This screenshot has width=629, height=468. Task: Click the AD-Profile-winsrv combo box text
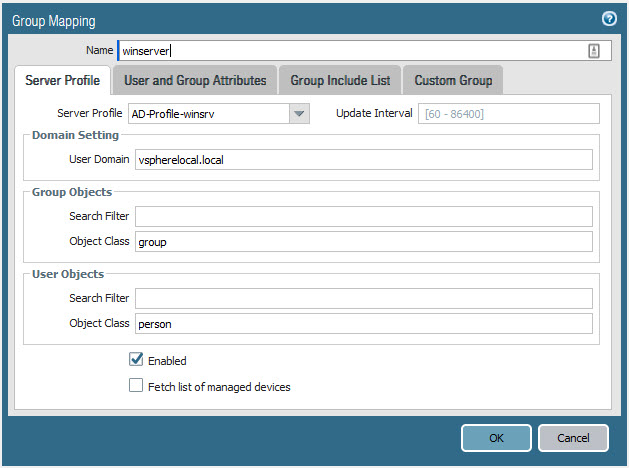(x=208, y=114)
